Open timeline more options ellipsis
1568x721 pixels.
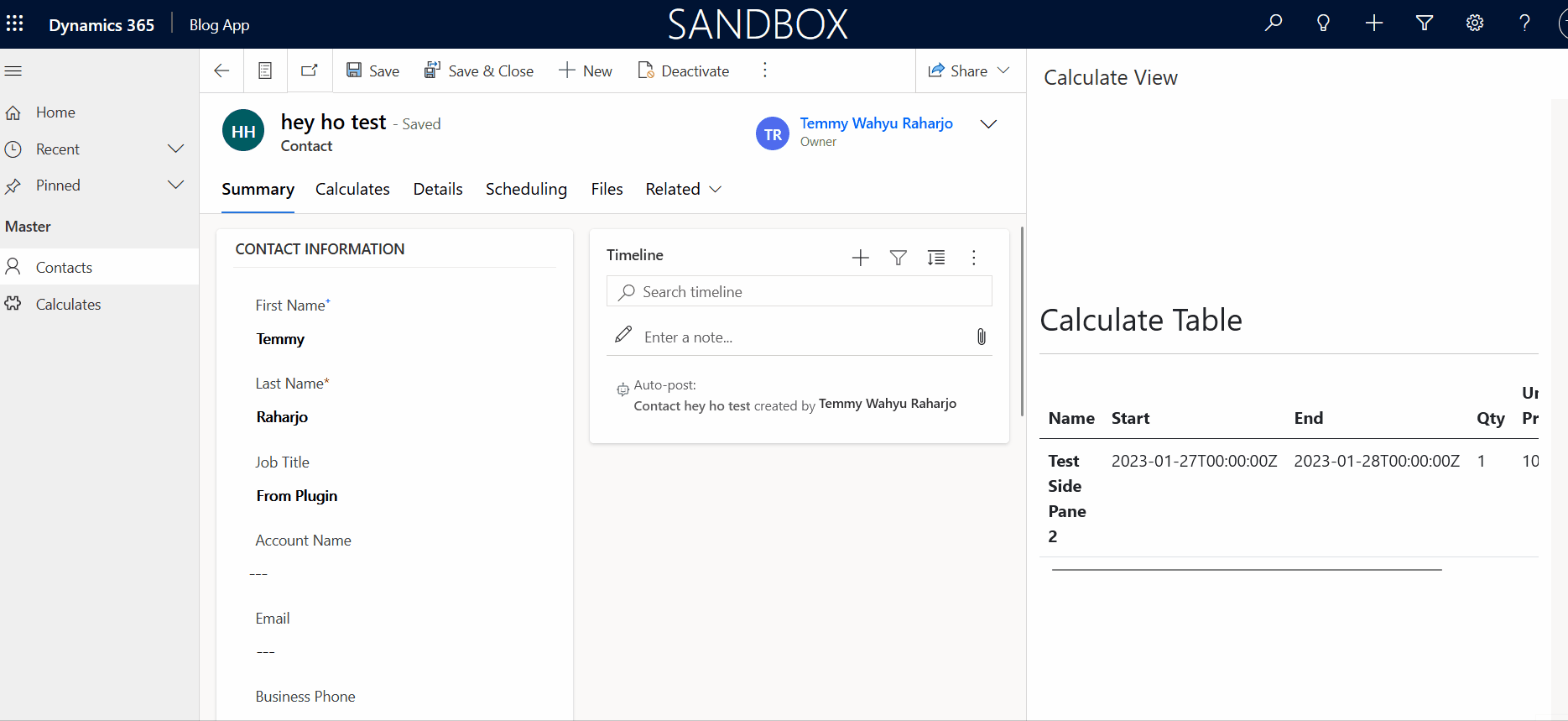pyautogui.click(x=974, y=258)
